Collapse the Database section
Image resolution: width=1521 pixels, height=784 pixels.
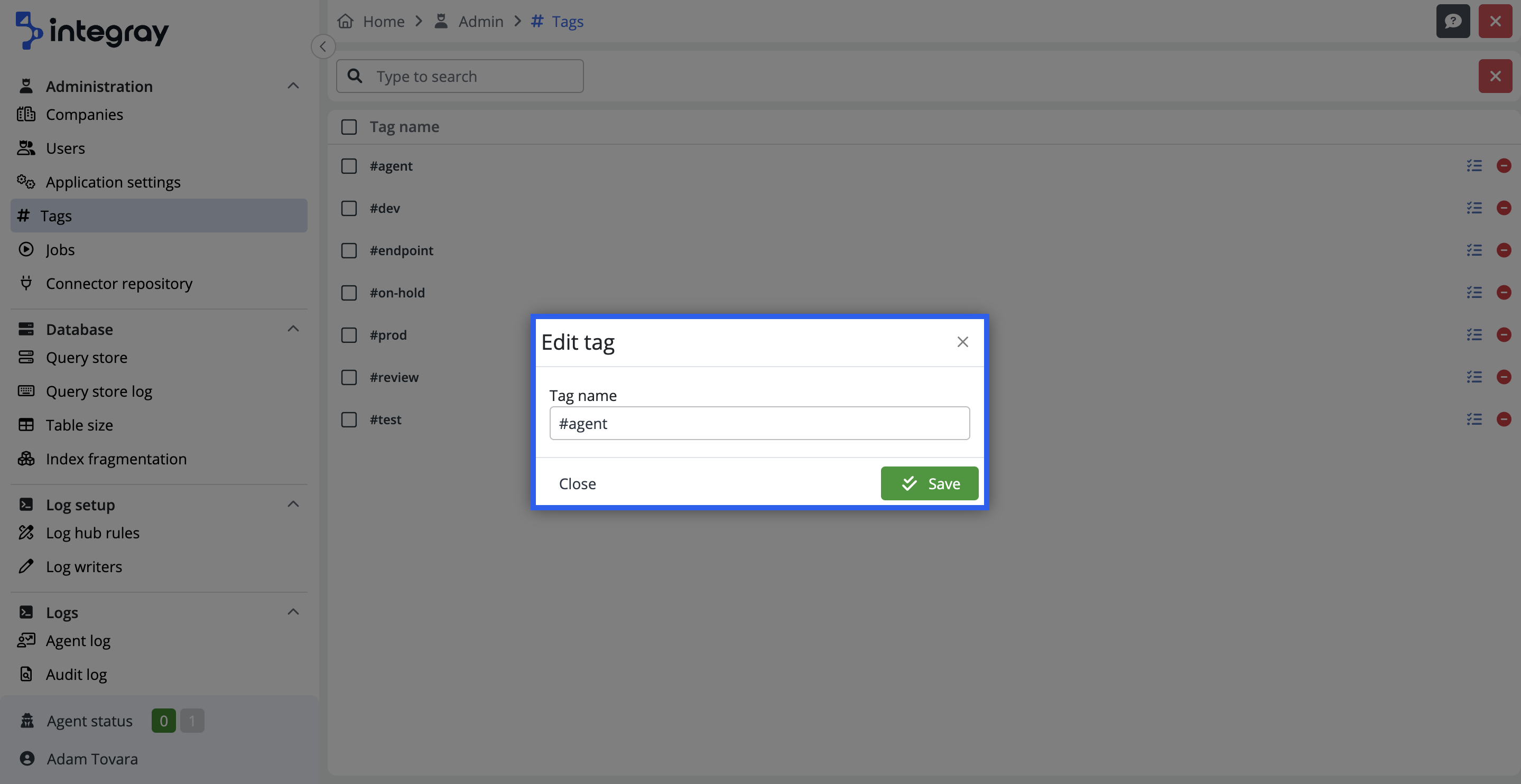point(293,328)
